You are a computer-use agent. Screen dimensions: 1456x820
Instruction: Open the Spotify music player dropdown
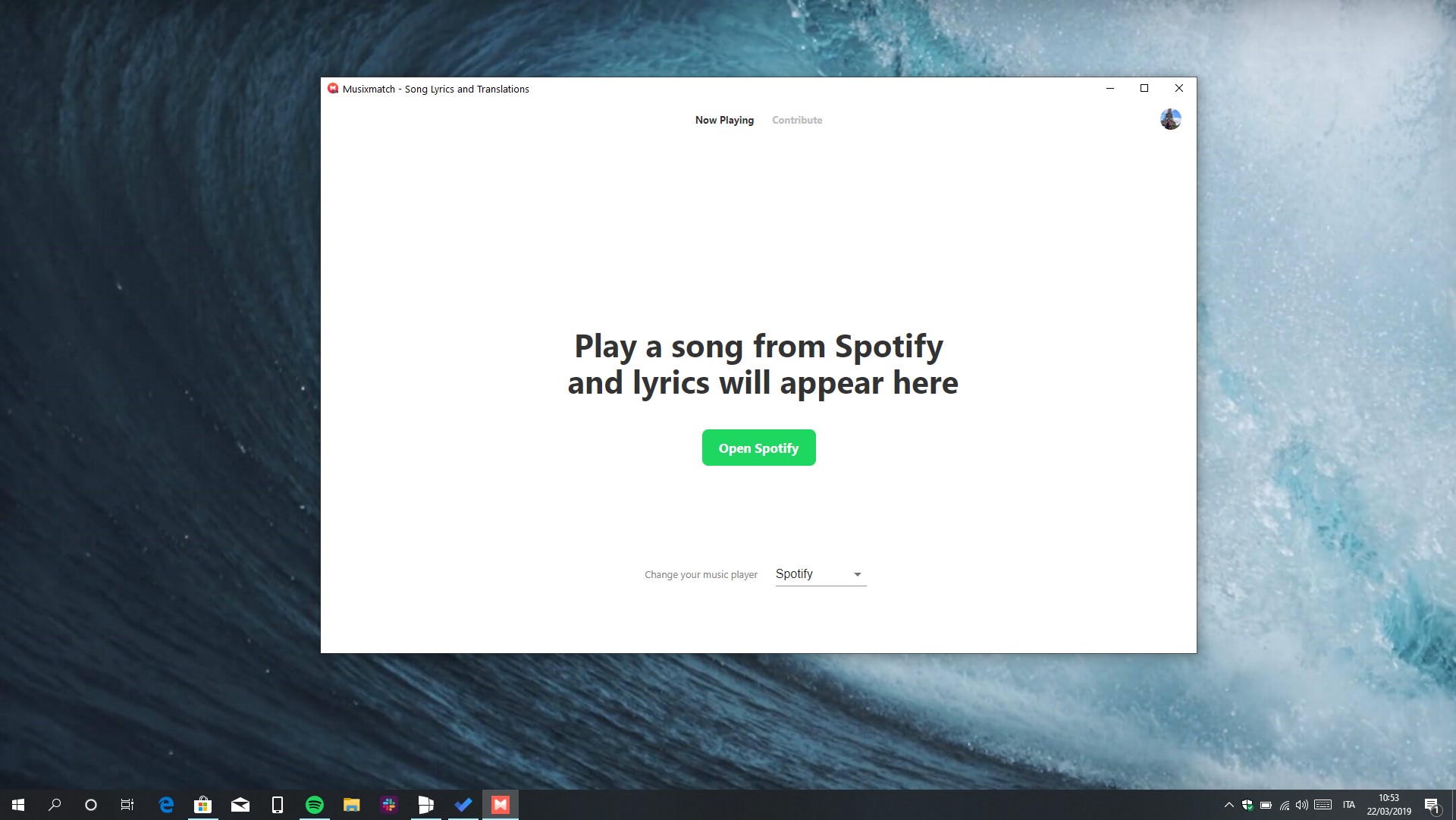click(819, 574)
